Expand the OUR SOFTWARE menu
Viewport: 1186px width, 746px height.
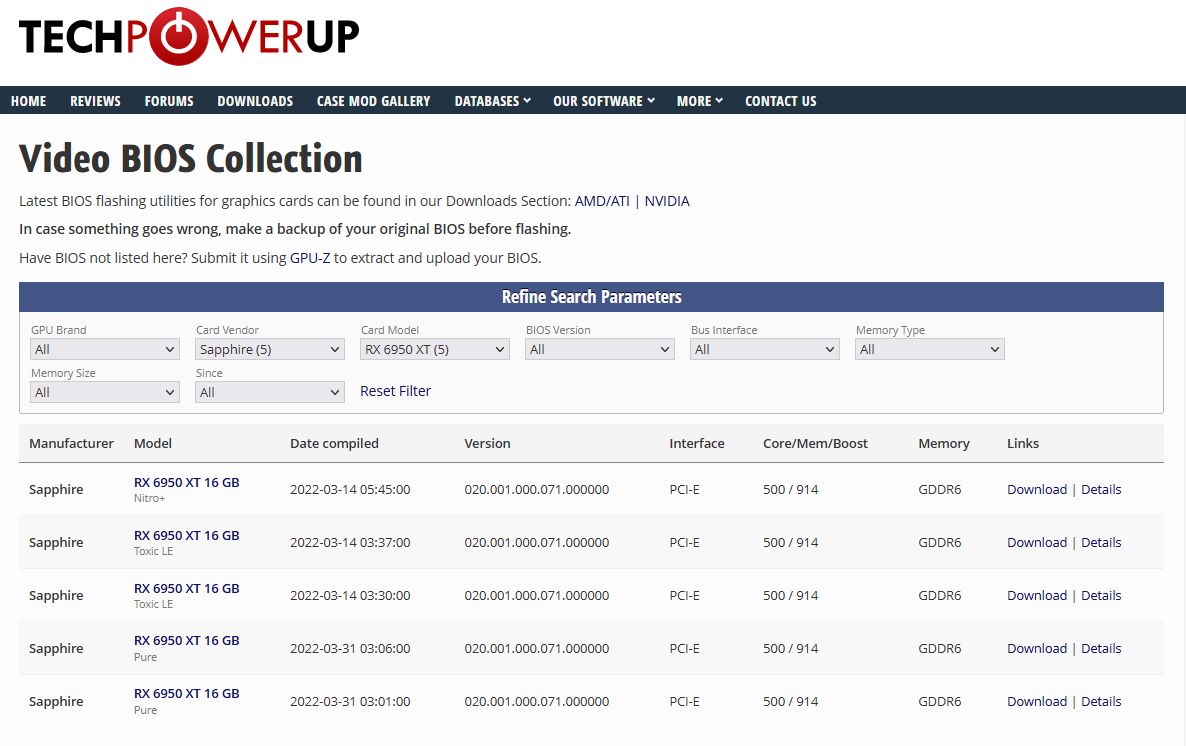pos(604,101)
